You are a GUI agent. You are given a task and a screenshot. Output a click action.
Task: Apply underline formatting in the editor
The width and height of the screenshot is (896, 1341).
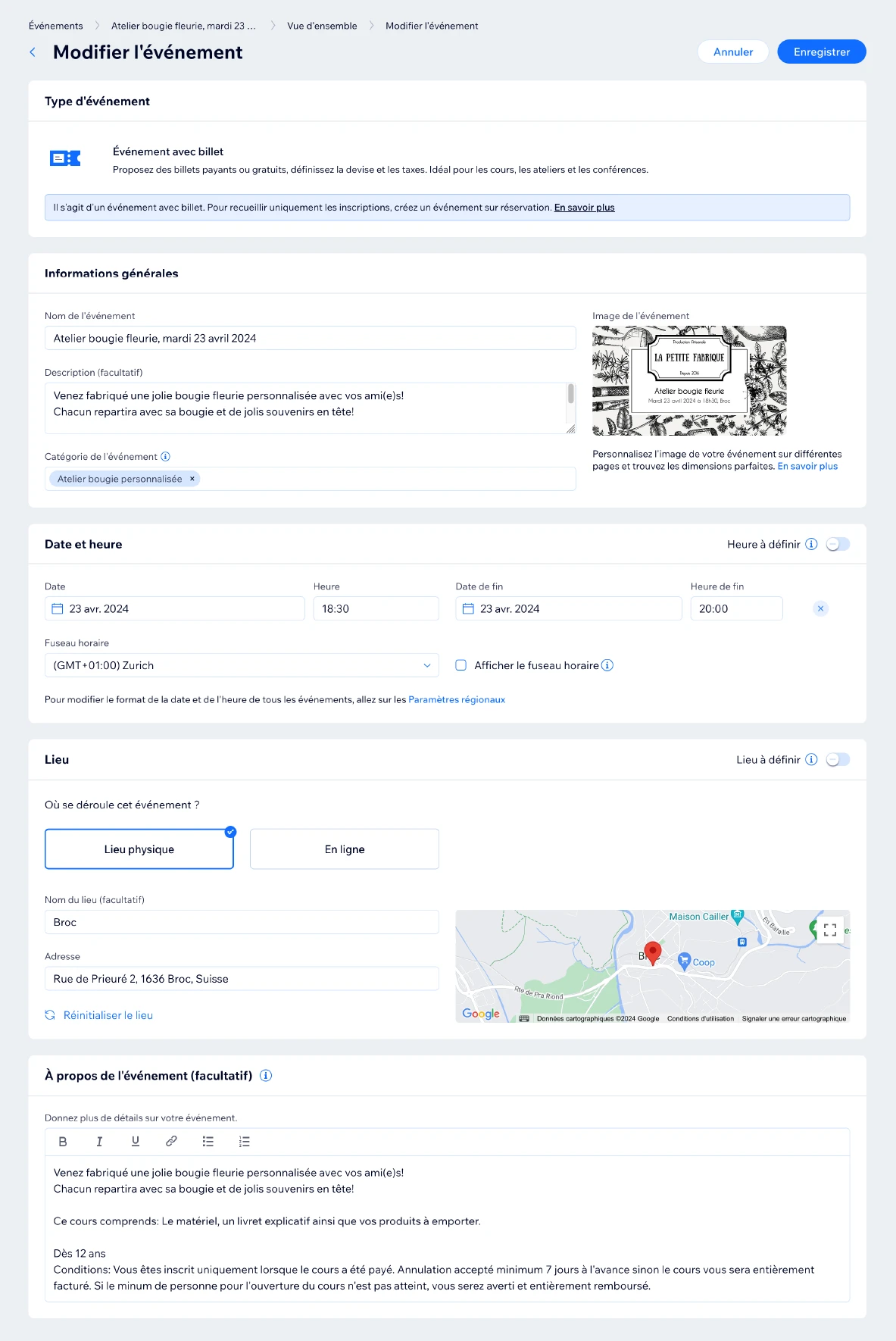click(136, 1142)
